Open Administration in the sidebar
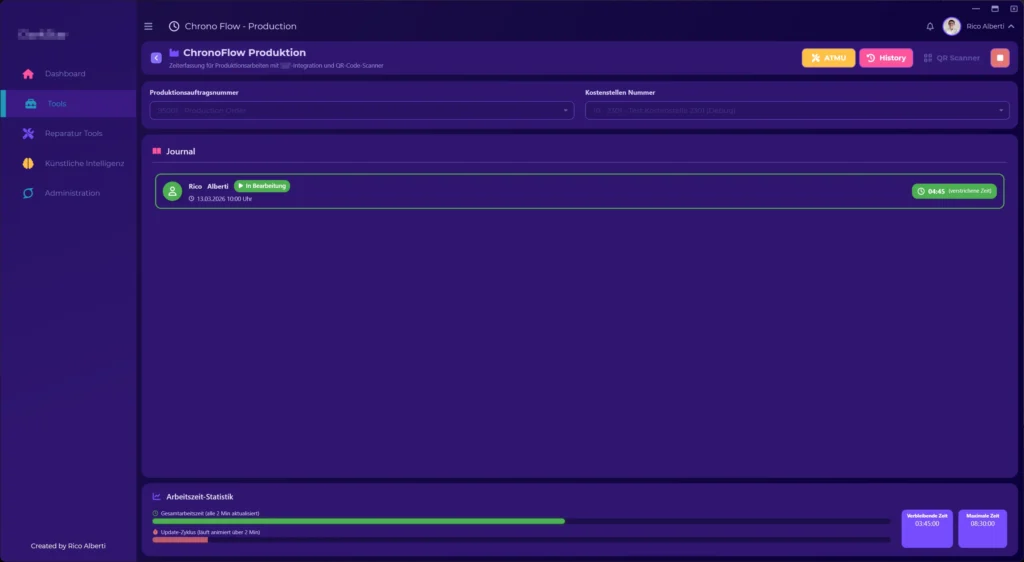Image resolution: width=1024 pixels, height=562 pixels. click(68, 193)
